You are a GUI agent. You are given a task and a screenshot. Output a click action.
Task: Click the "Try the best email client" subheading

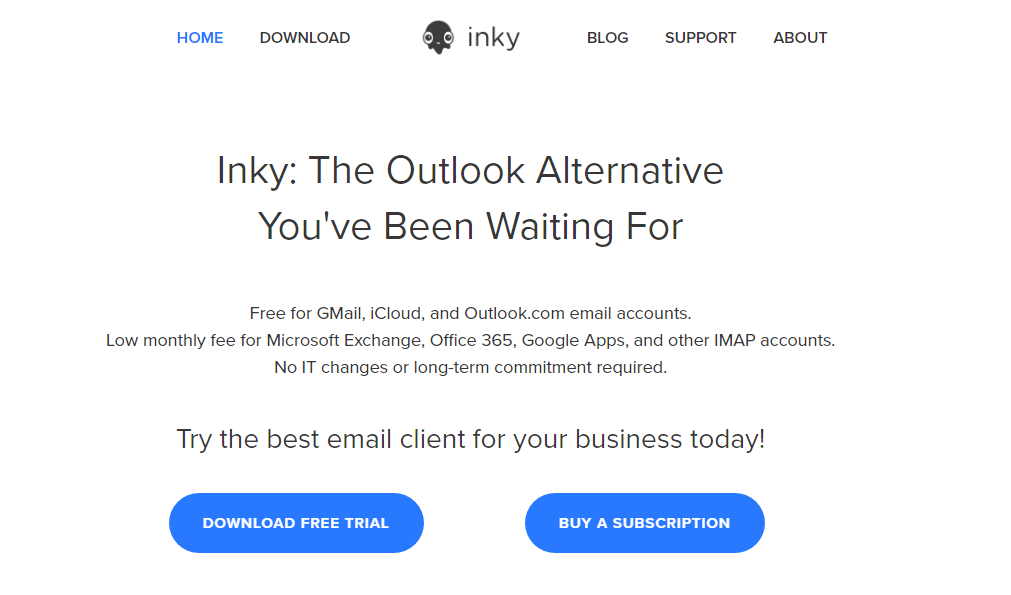[471, 440]
